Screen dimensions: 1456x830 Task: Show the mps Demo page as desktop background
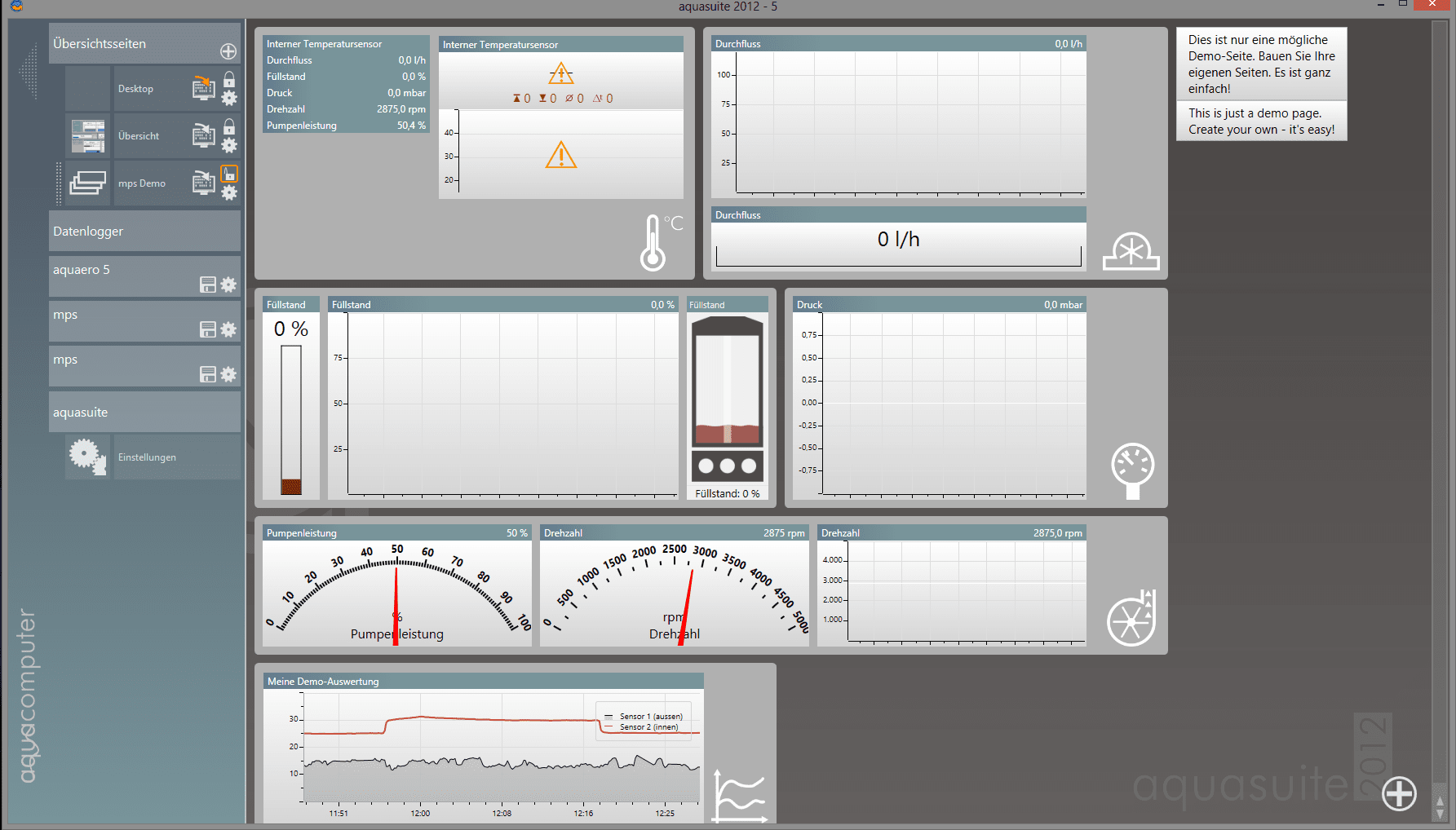coord(203,182)
